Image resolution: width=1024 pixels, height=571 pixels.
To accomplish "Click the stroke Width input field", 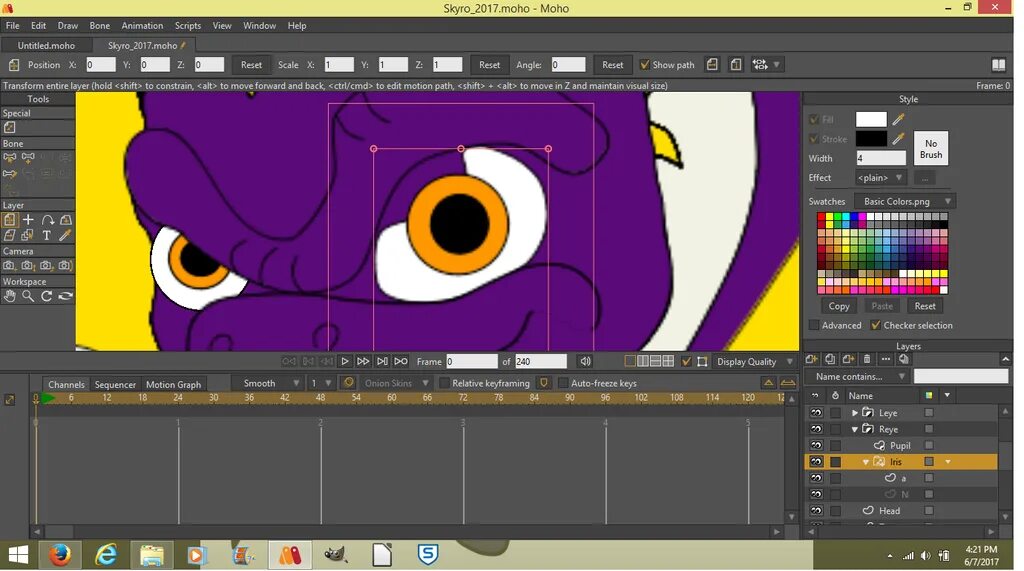I will [881, 158].
